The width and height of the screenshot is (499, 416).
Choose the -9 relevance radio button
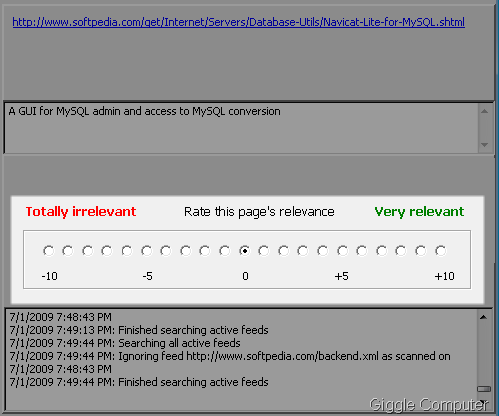68,251
